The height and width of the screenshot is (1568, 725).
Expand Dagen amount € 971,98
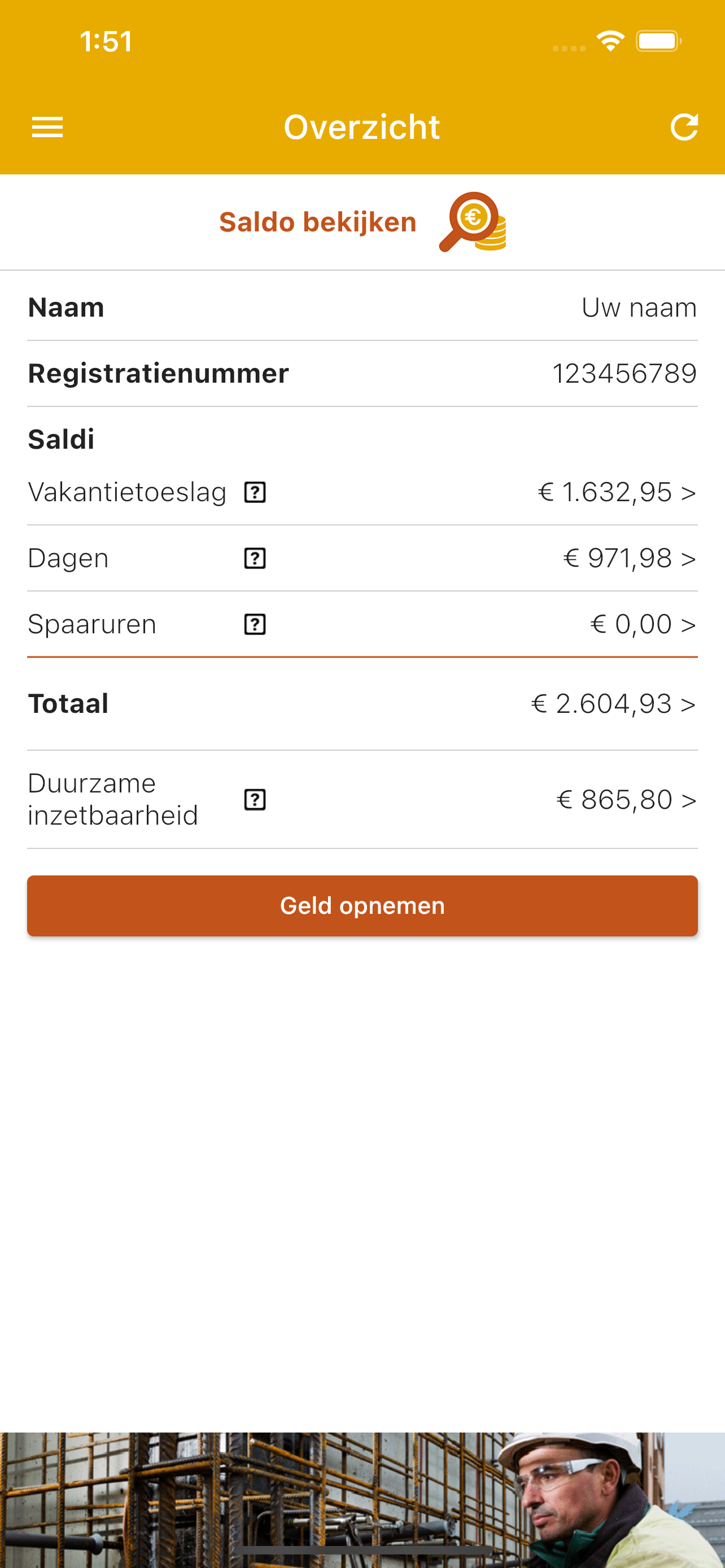(x=630, y=558)
